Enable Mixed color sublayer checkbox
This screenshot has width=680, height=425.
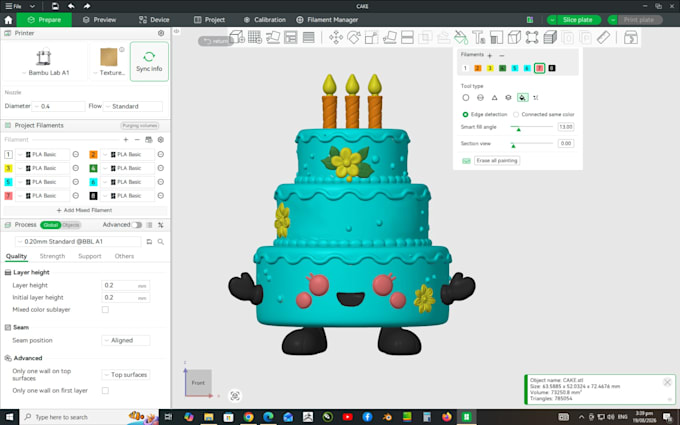(105, 310)
